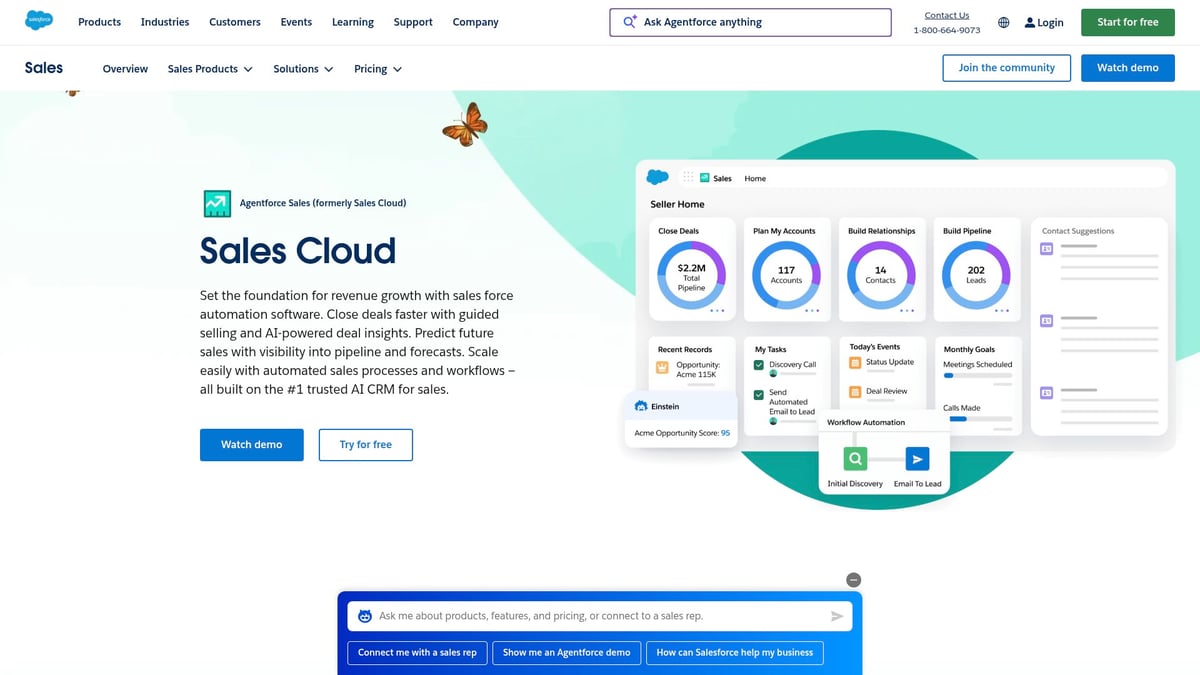
Task: Click the calendar icon beside Deal Review
Action: pos(855,392)
